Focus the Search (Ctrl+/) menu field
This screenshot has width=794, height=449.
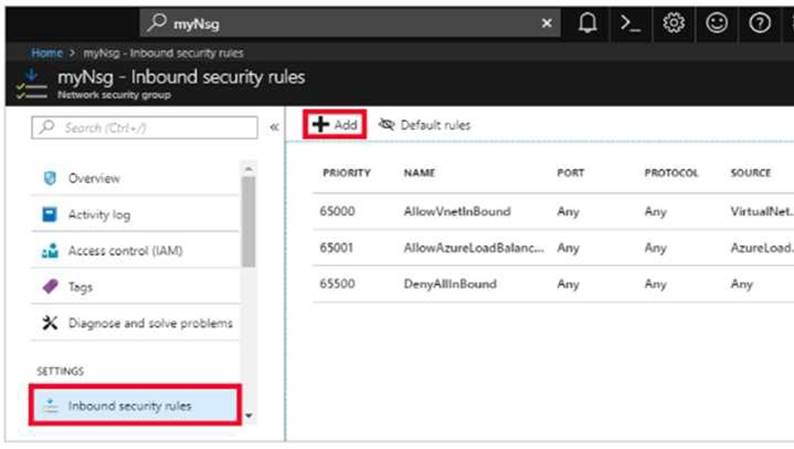tap(144, 128)
